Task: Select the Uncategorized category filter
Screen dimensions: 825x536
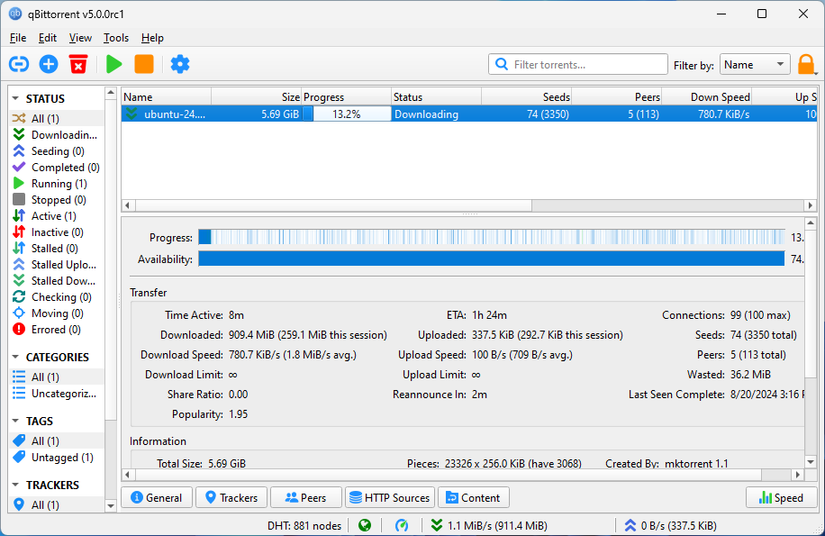Action: 55,393
